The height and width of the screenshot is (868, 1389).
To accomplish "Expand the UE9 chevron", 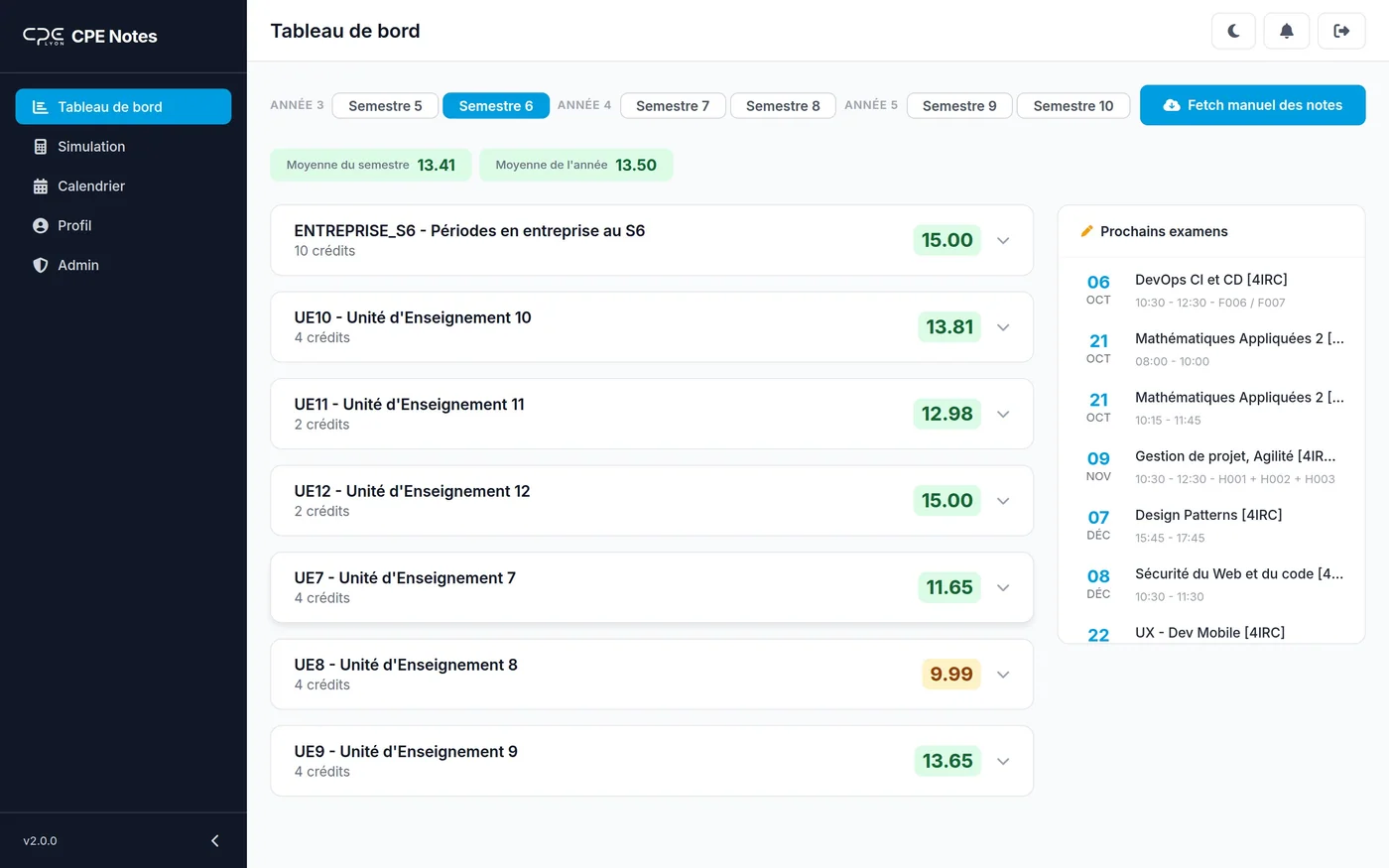I will 1003,762.
